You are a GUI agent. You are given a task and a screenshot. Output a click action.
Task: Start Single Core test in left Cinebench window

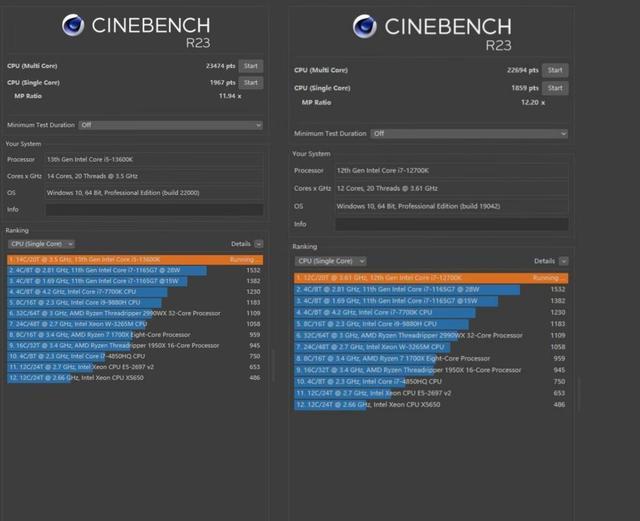pos(251,83)
